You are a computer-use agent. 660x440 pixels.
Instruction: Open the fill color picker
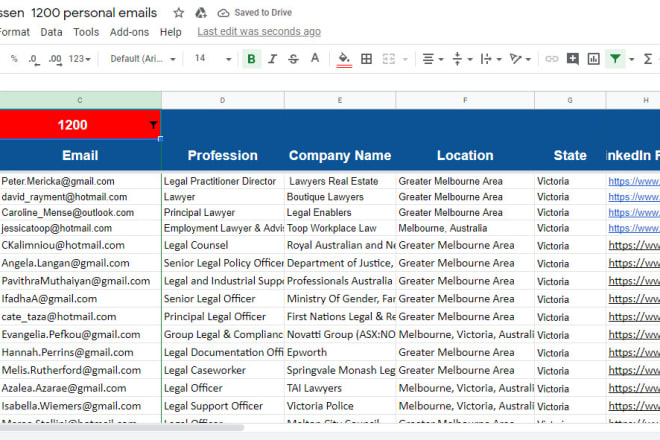[x=344, y=59]
